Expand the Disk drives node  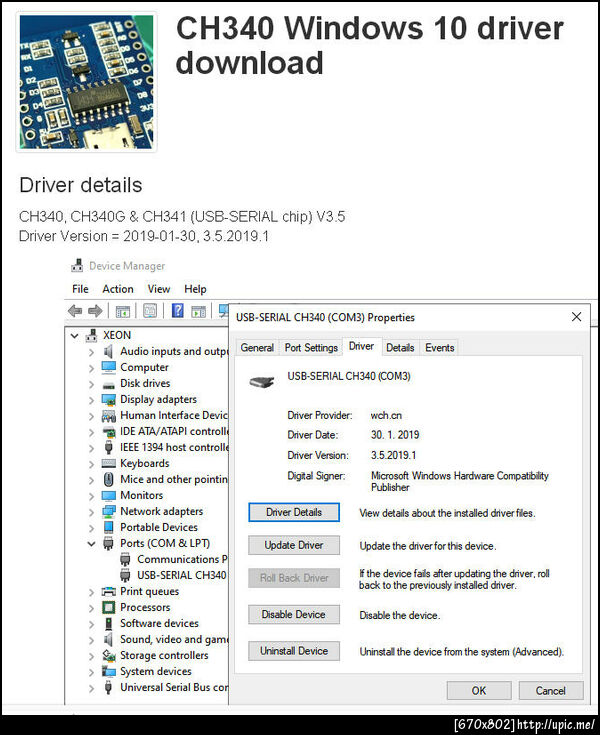coord(91,384)
